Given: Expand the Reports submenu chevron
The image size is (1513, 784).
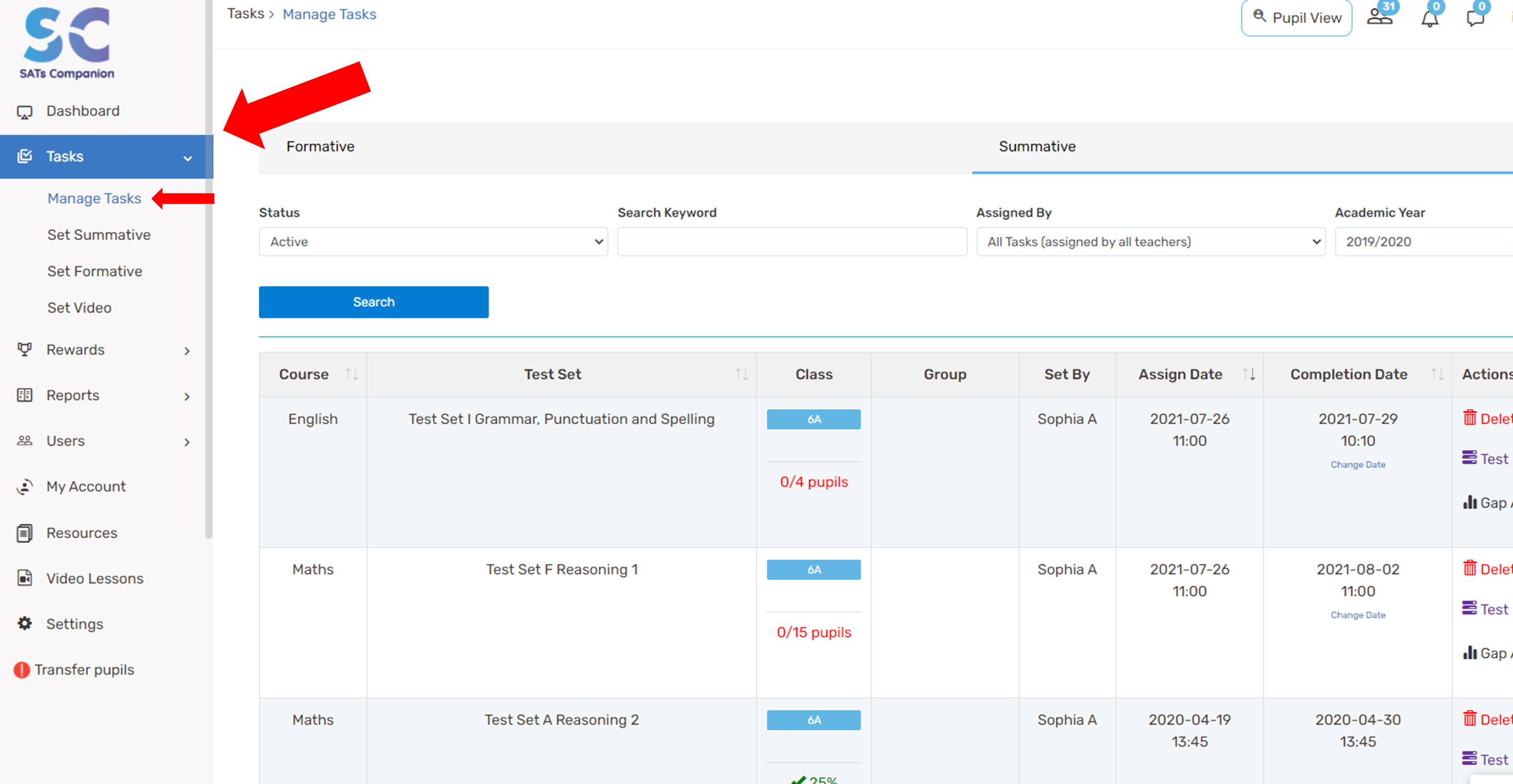Looking at the screenshot, I should pos(187,397).
